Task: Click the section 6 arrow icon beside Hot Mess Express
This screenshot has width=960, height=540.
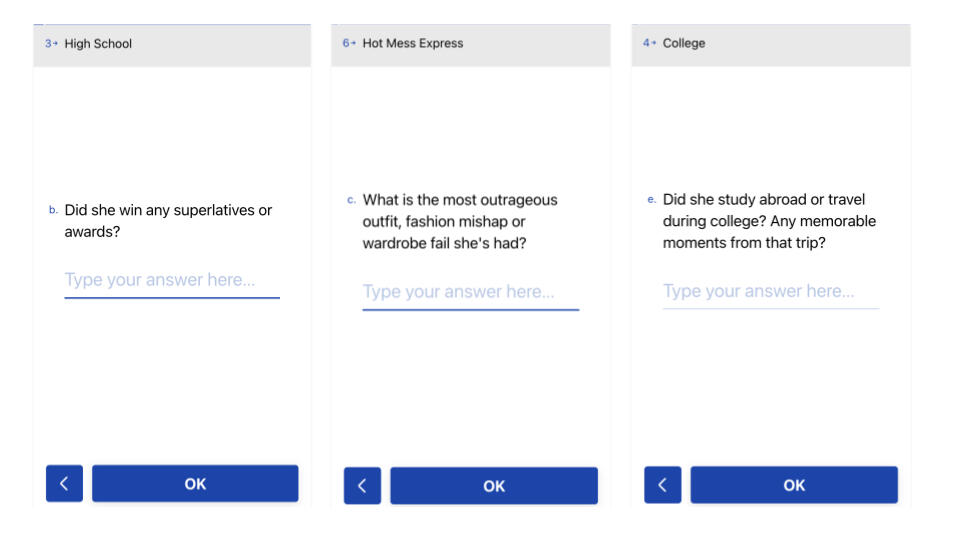Action: point(352,44)
